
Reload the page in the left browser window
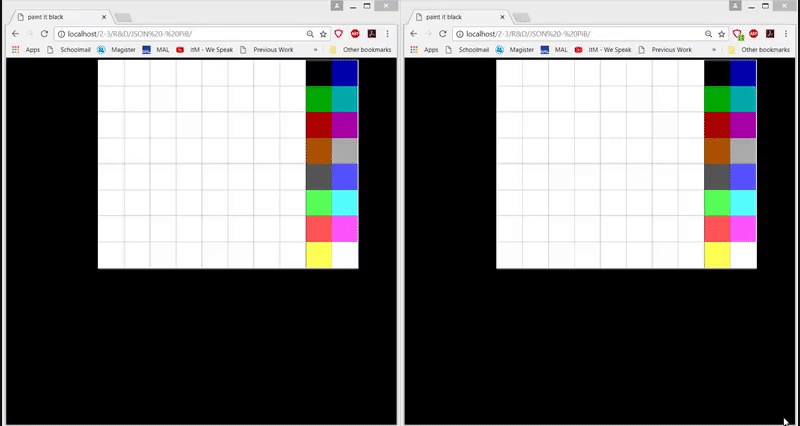coord(44,34)
